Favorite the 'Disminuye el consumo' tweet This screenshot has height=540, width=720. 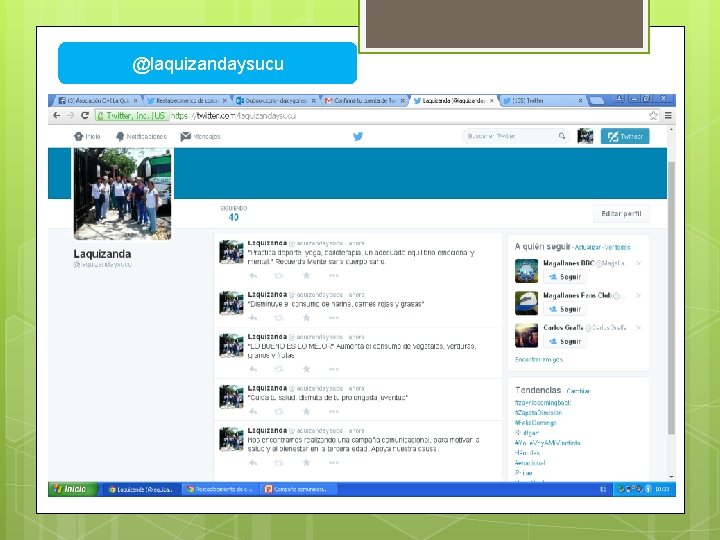[x=306, y=318]
